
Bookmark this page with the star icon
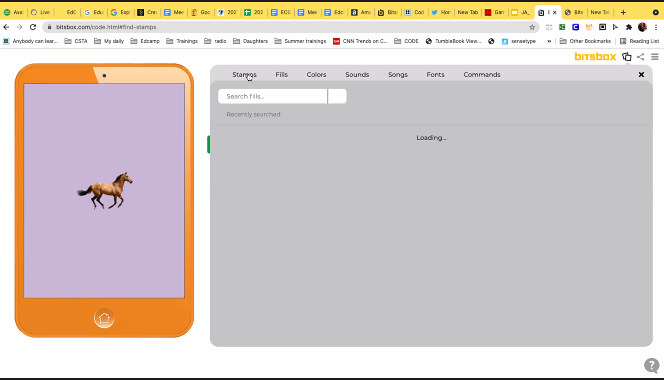click(x=532, y=27)
